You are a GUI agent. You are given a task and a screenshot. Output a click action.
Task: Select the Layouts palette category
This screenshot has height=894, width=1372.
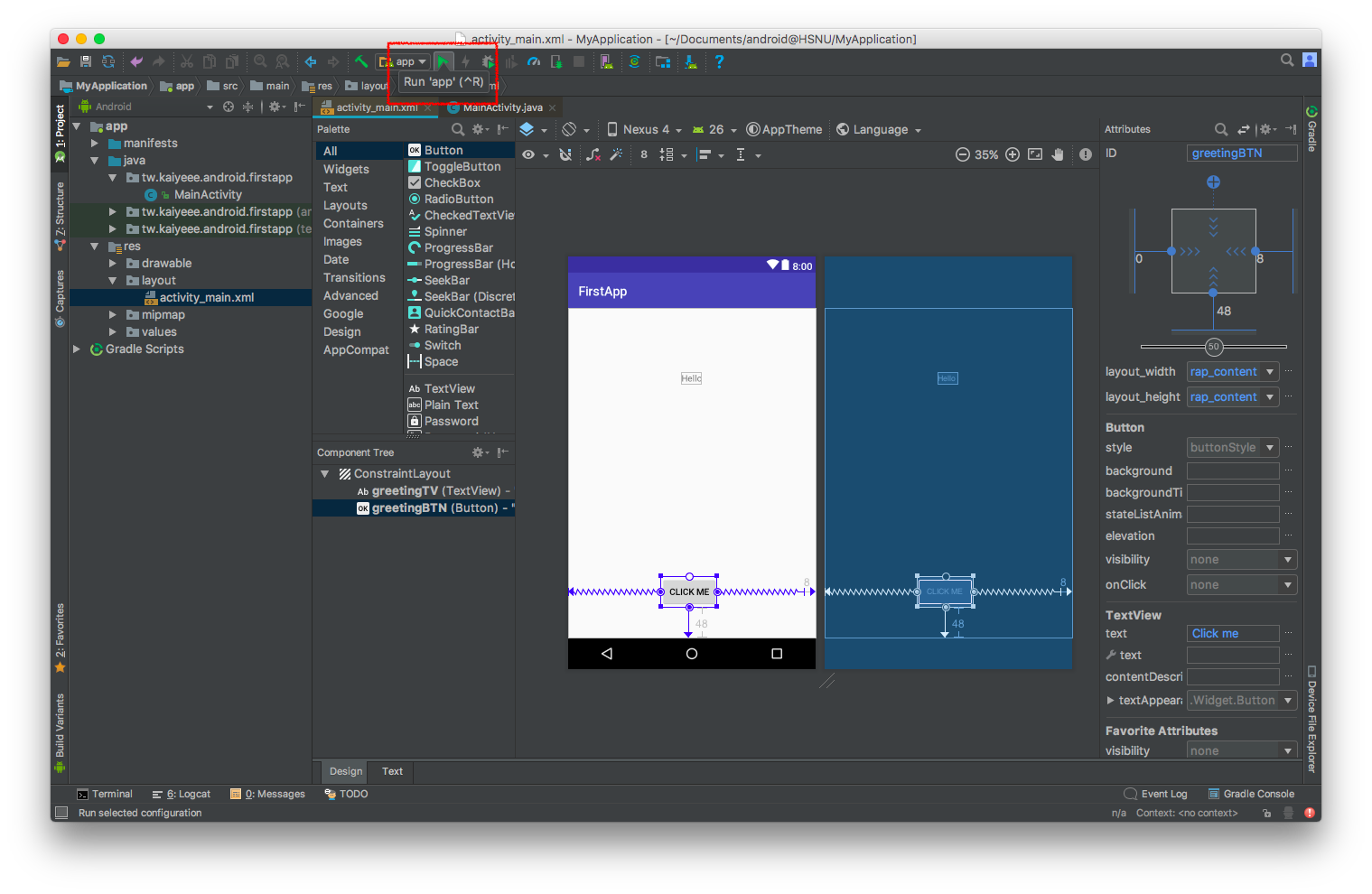pyautogui.click(x=345, y=205)
